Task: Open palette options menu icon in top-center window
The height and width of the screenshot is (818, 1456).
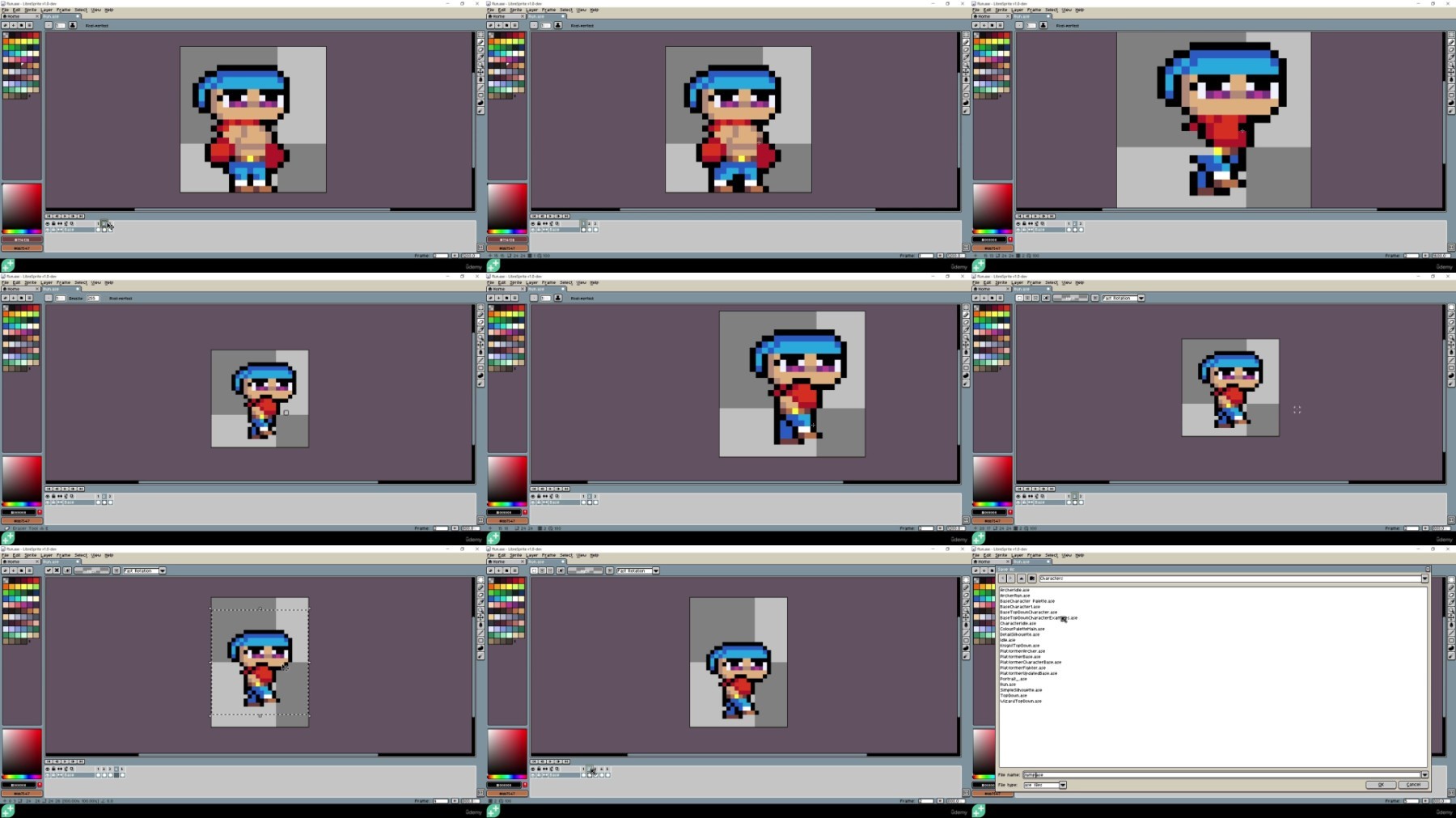Action: (514, 25)
